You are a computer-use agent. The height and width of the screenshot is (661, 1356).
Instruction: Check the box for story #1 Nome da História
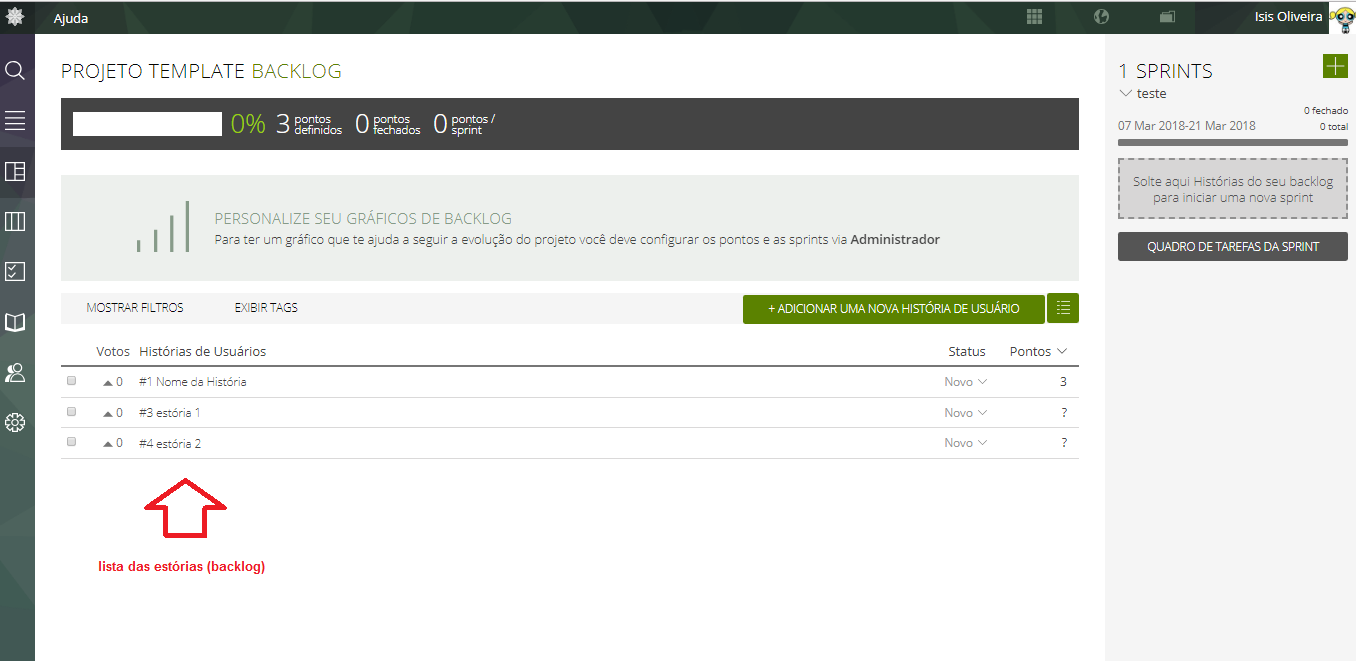(71, 381)
